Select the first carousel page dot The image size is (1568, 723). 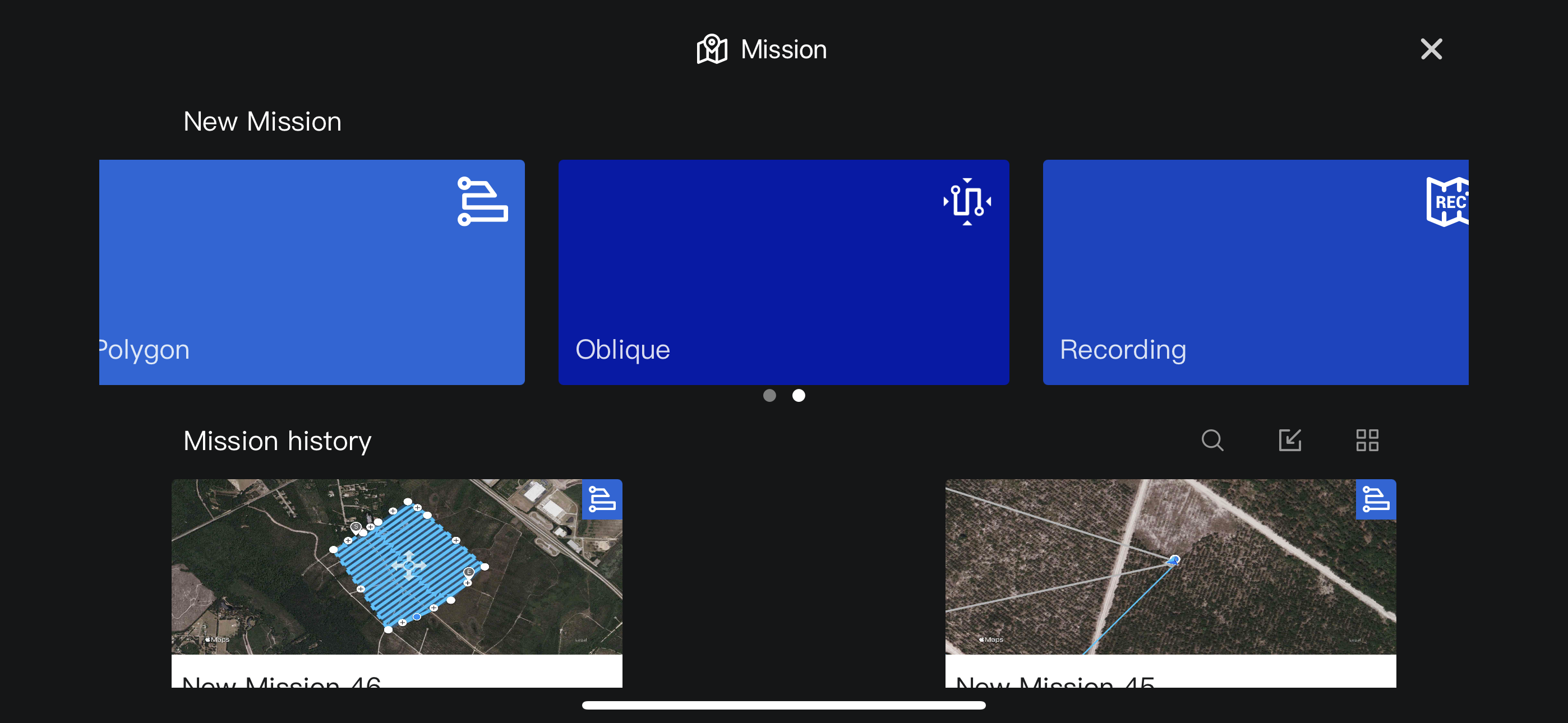pos(769,396)
